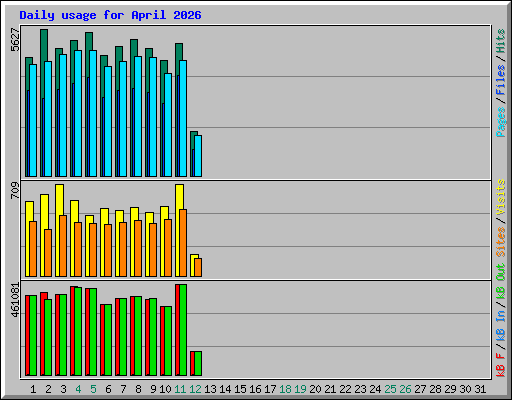Click day label 3 on the axis

click(x=63, y=389)
